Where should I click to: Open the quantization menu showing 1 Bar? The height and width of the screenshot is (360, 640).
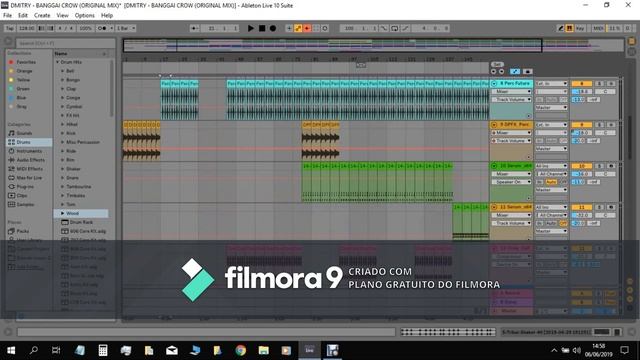tap(126, 28)
